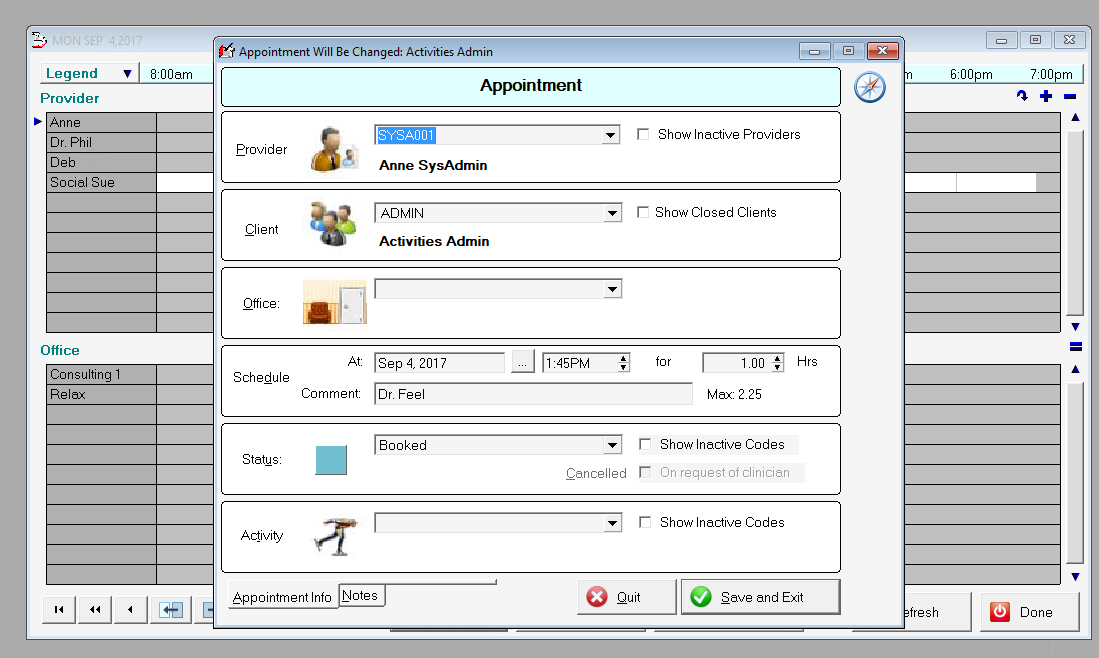1099x658 pixels.
Task: Click the double-arrow rewind navigation button
Action: point(94,610)
